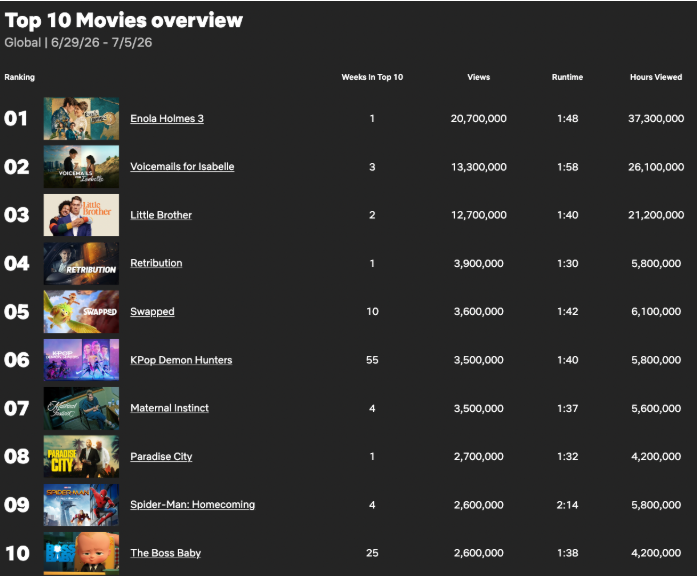Open the KPop Demon Hunters link
Viewport: 697px width, 576px height.
(181, 360)
